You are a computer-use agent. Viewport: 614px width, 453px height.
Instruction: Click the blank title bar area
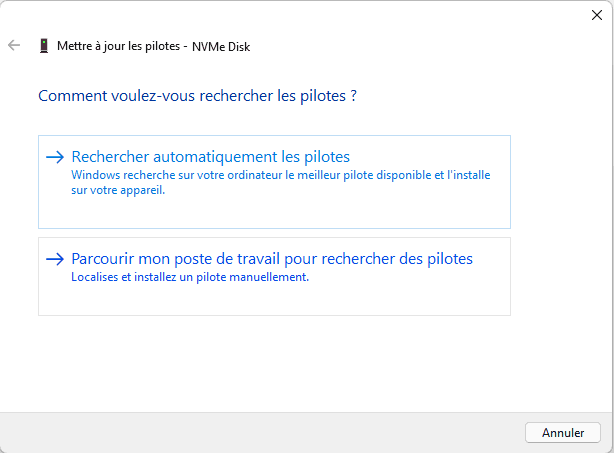tap(300, 14)
